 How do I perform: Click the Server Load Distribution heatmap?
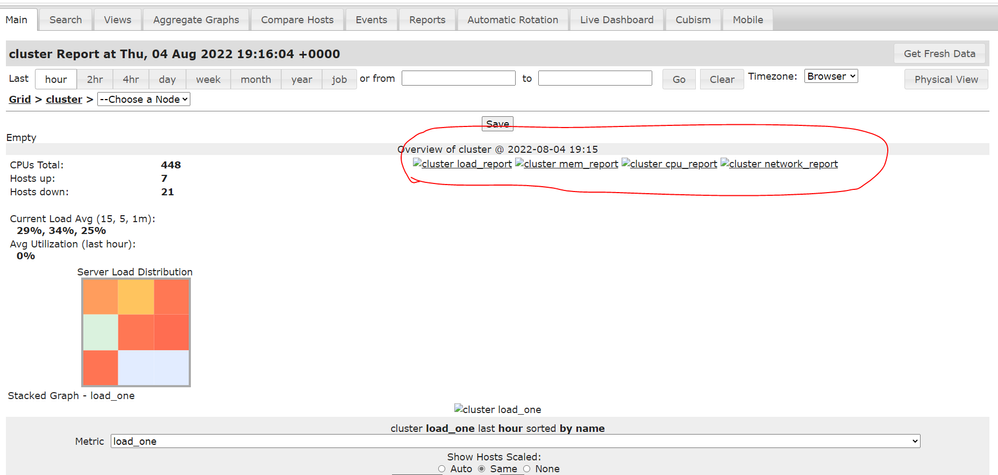coord(136,332)
